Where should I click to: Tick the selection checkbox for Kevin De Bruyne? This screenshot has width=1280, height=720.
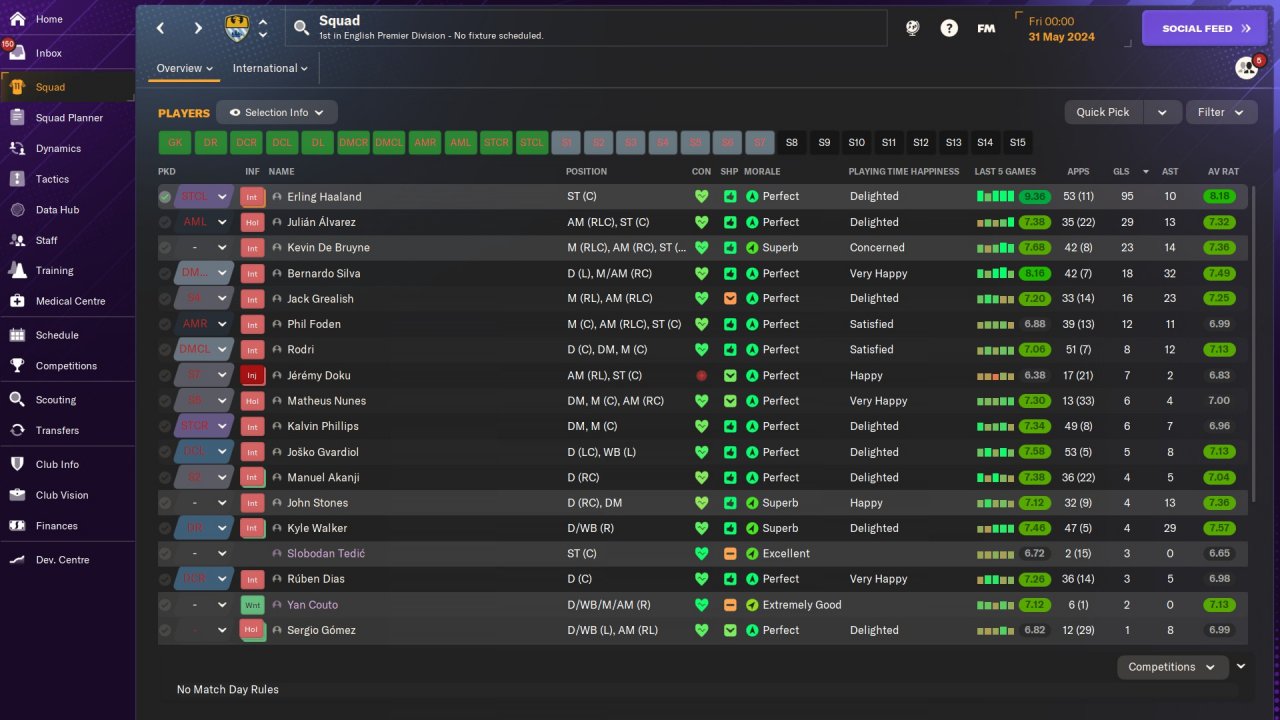click(165, 248)
